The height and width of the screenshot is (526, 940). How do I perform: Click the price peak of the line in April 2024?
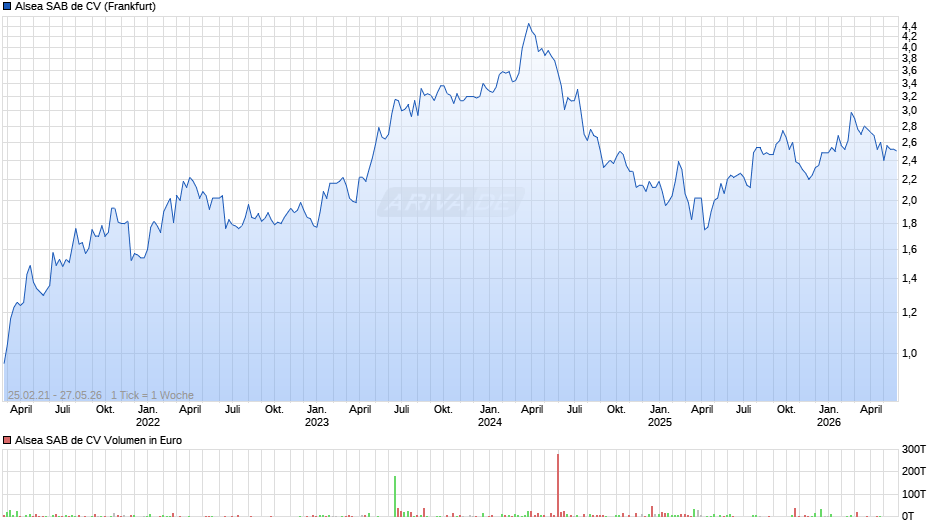pyautogui.click(x=528, y=24)
